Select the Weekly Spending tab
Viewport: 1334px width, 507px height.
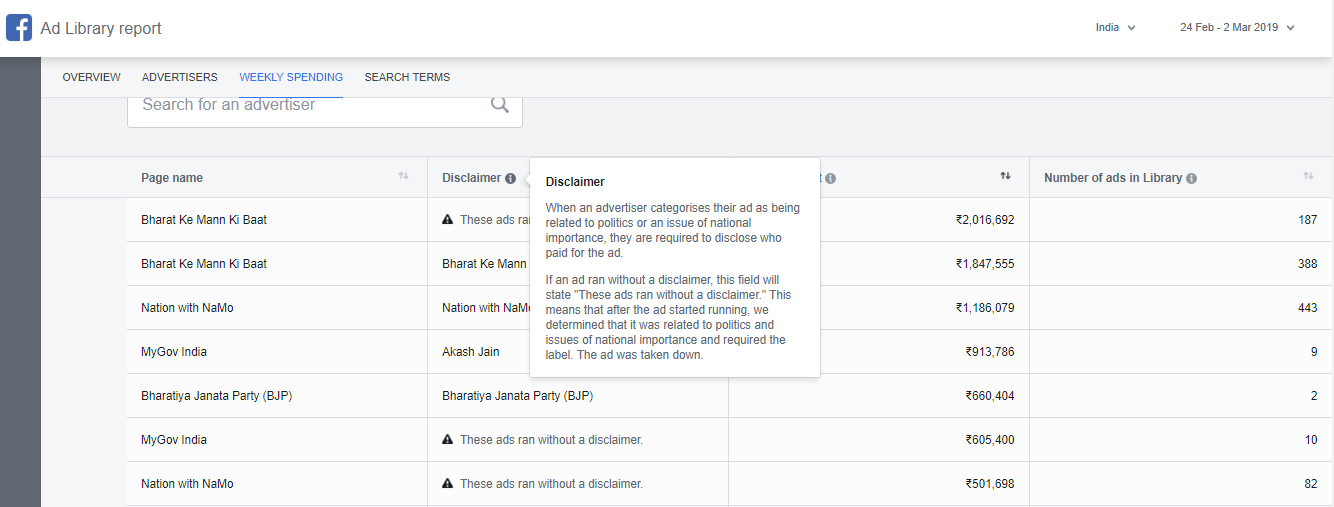point(291,77)
